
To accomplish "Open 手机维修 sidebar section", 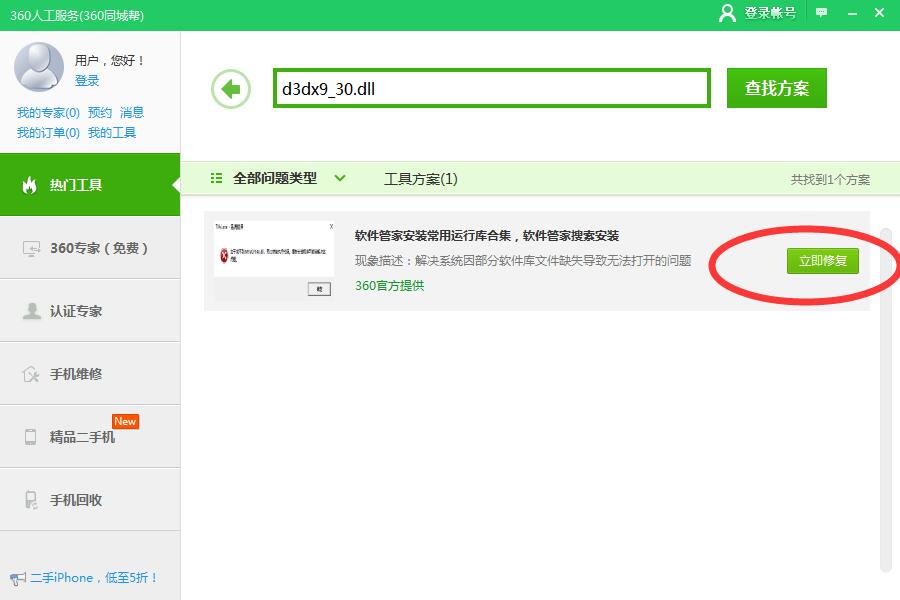I will point(90,374).
